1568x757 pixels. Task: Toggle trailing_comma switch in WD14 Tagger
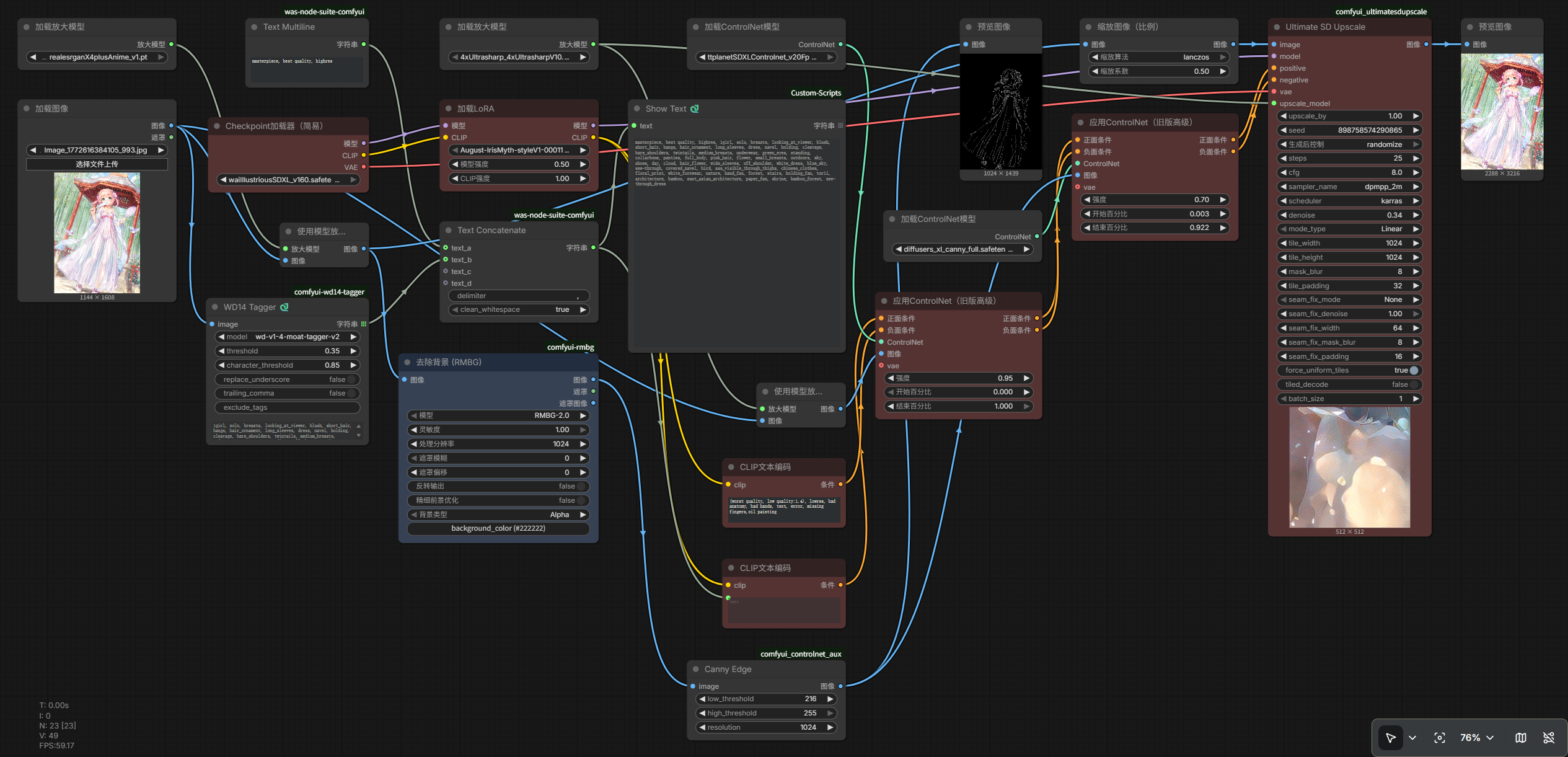coord(288,393)
